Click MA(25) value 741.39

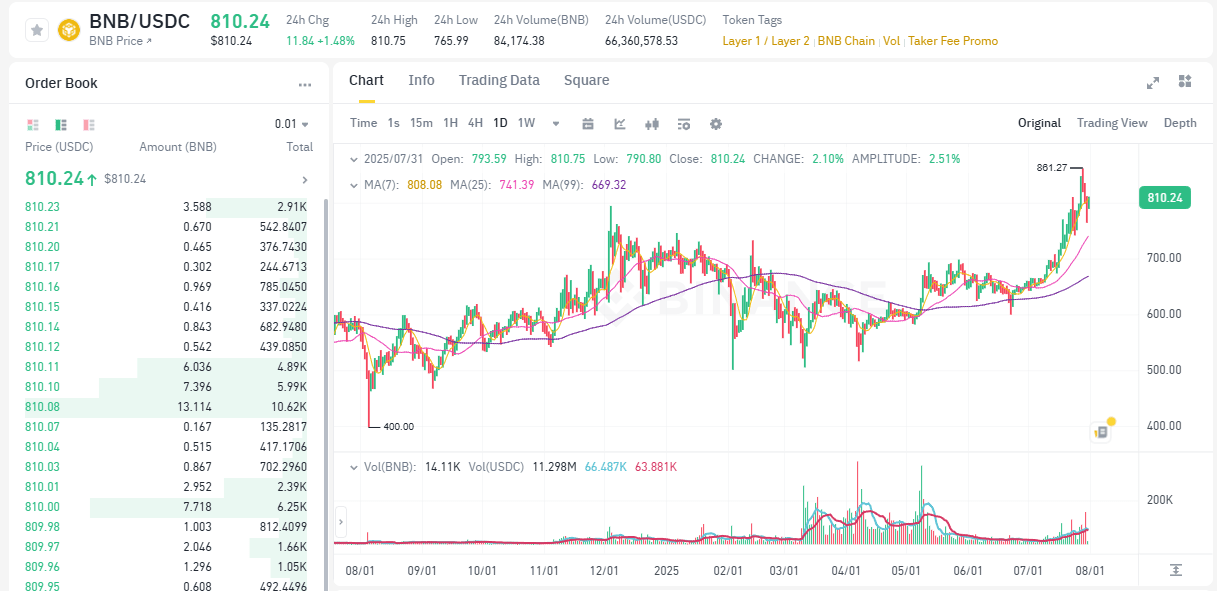(x=514, y=185)
